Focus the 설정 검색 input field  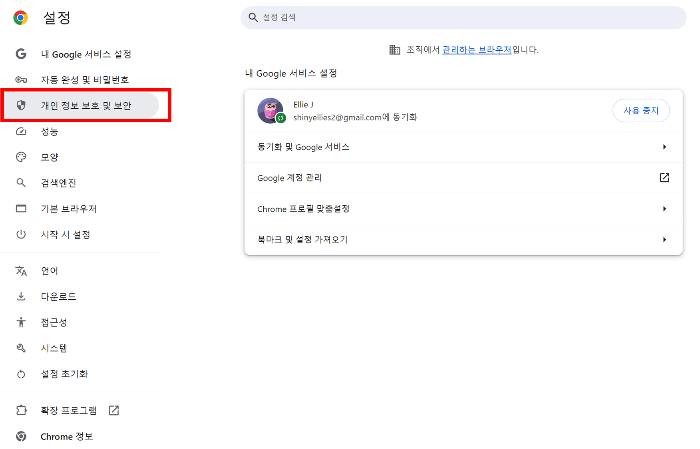point(463,17)
